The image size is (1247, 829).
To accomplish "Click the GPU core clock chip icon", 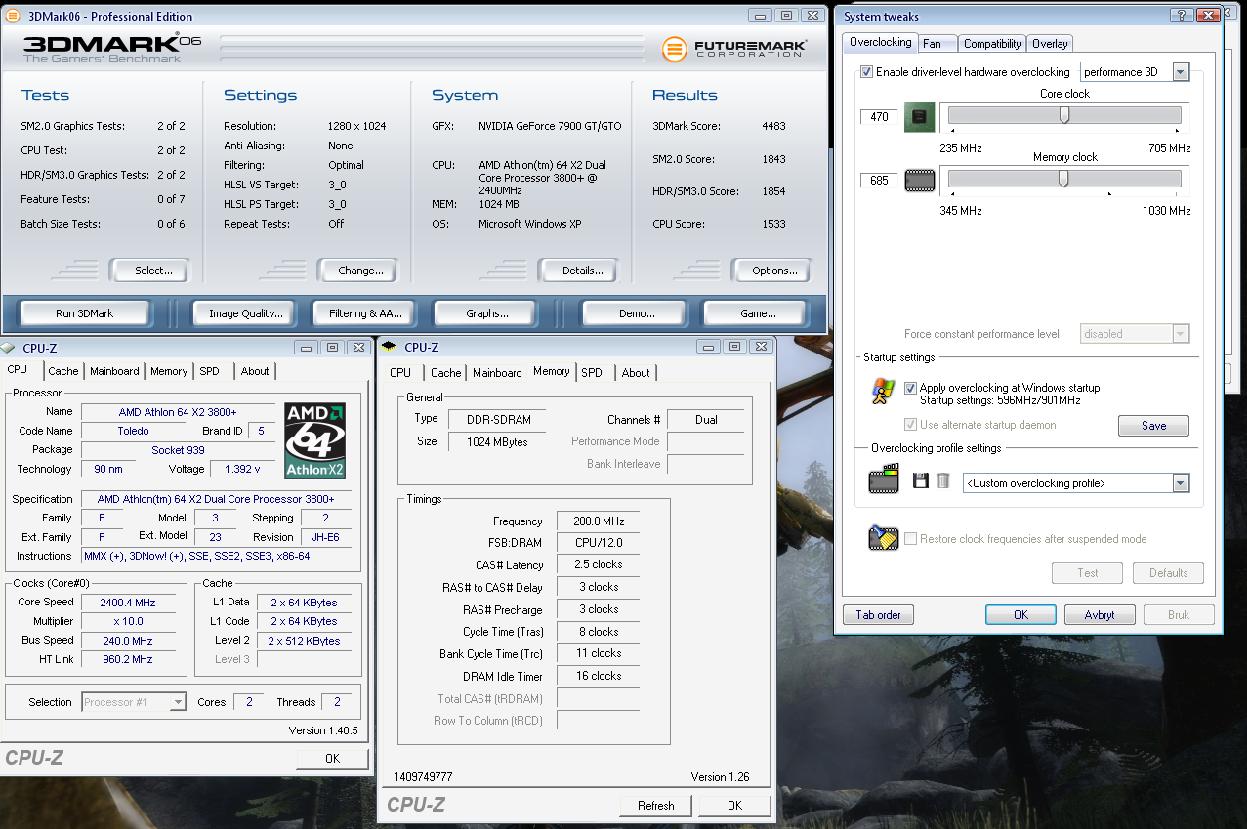I will click(x=919, y=117).
